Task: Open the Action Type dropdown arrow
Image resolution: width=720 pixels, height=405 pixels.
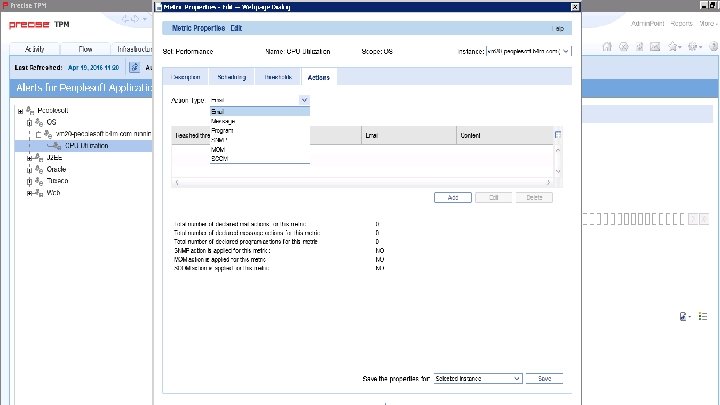Action: [x=304, y=100]
